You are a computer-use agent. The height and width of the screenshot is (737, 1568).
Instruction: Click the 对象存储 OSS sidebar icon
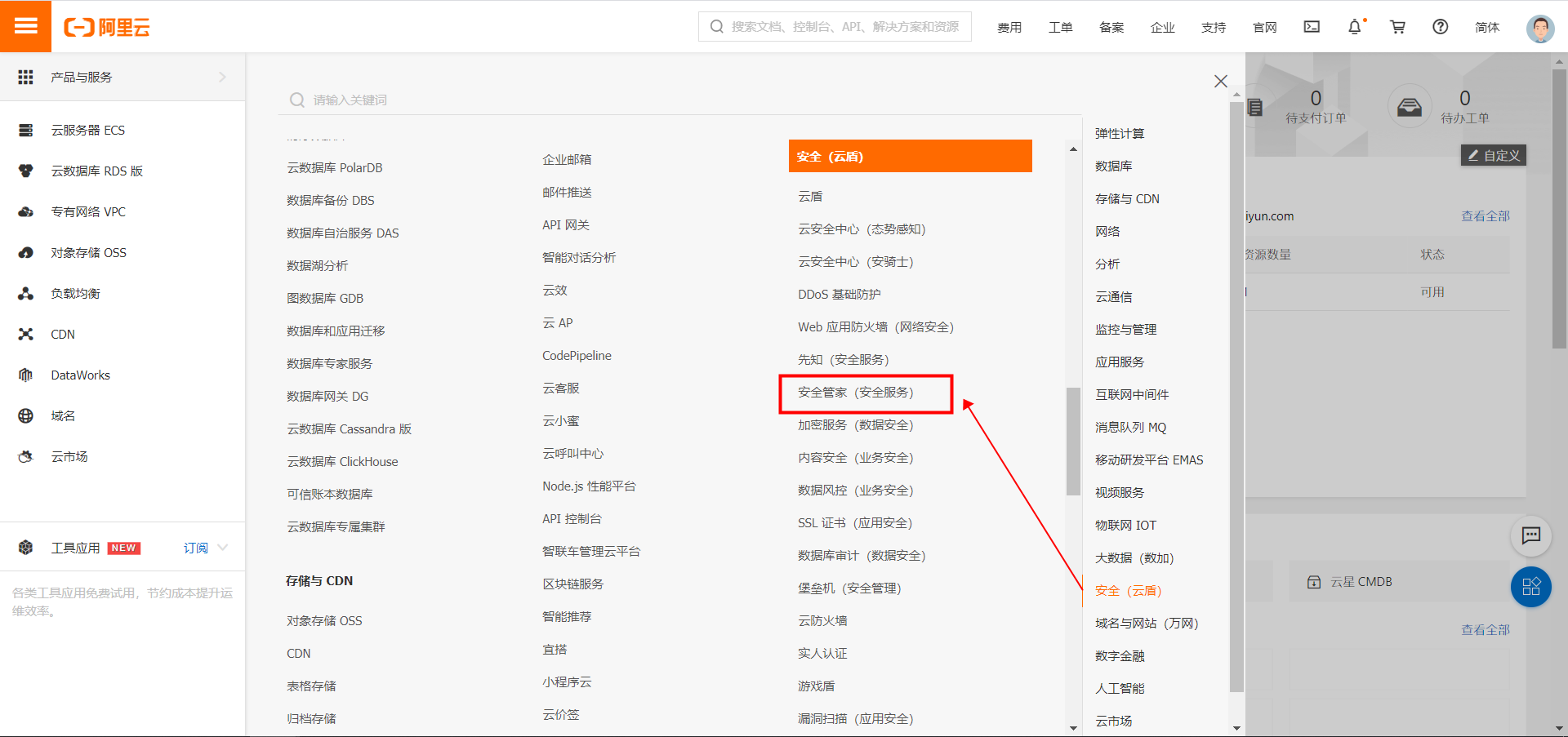26,252
